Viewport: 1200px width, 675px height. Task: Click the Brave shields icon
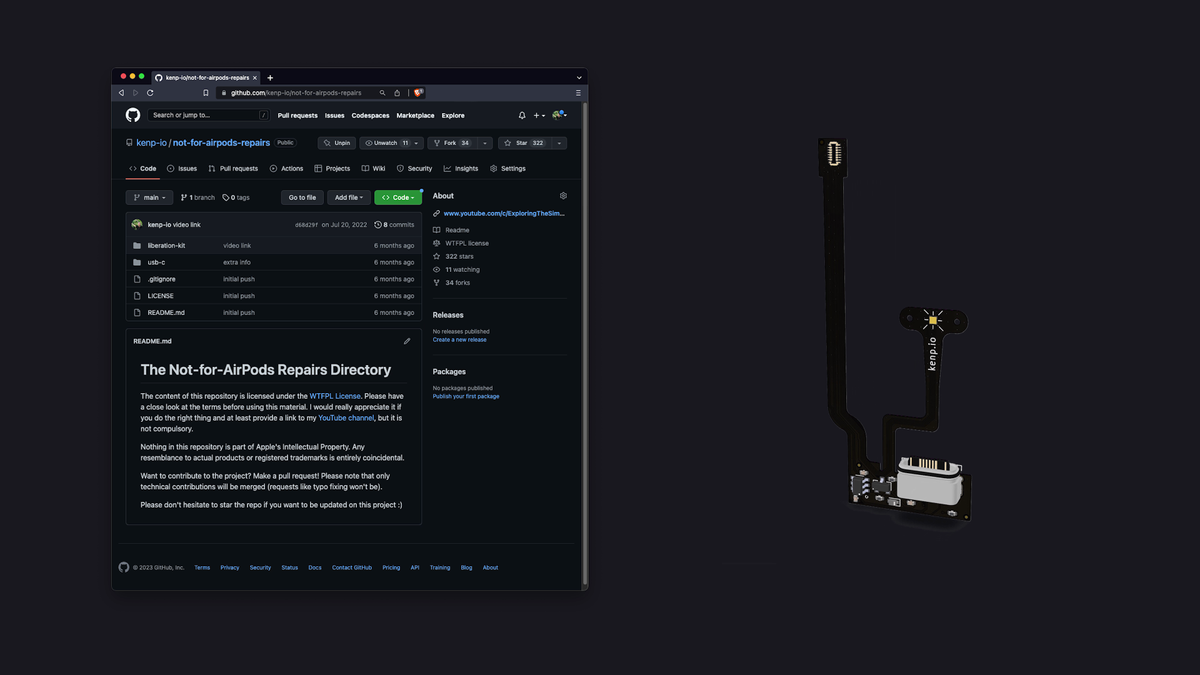[x=419, y=92]
